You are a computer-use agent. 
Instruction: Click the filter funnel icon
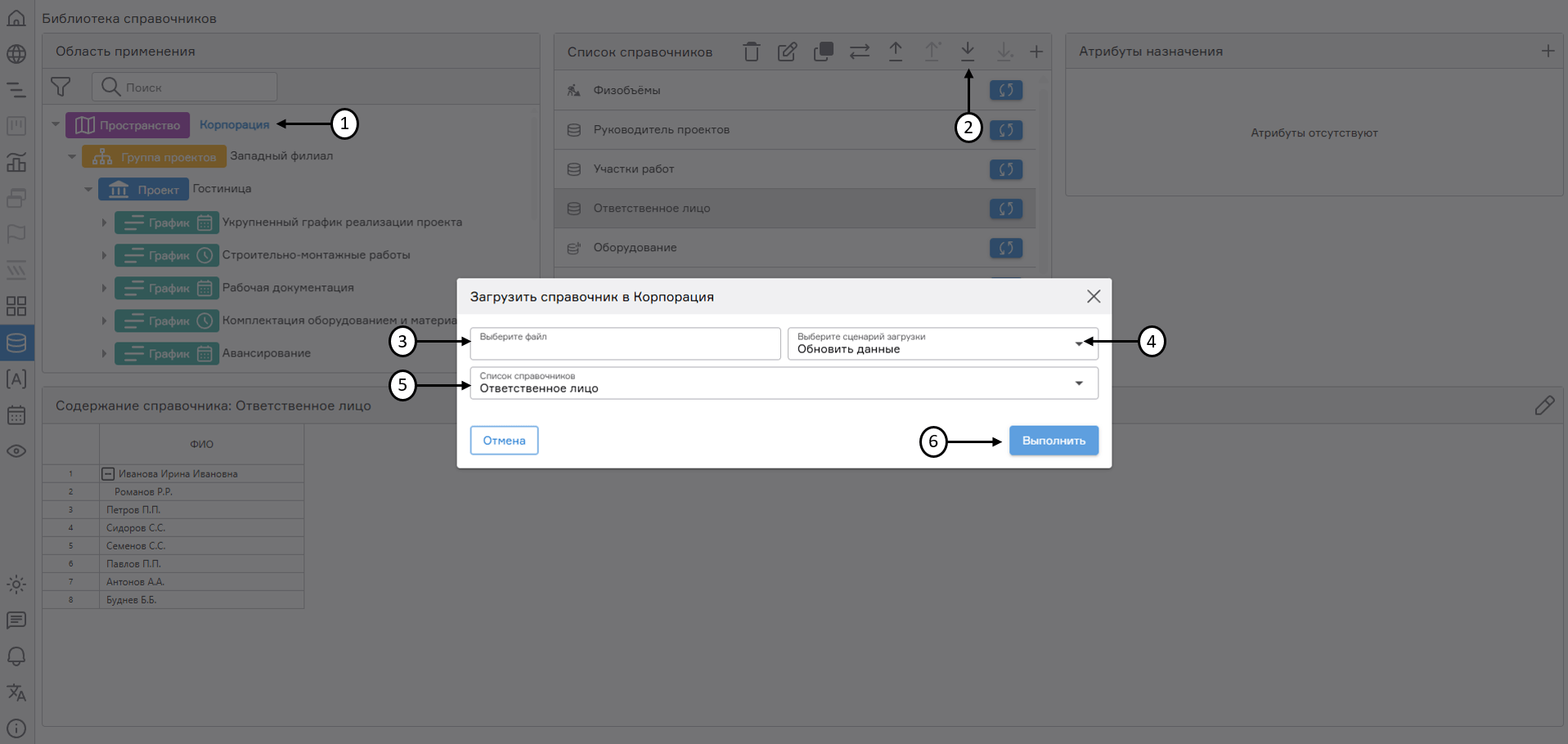pyautogui.click(x=61, y=87)
